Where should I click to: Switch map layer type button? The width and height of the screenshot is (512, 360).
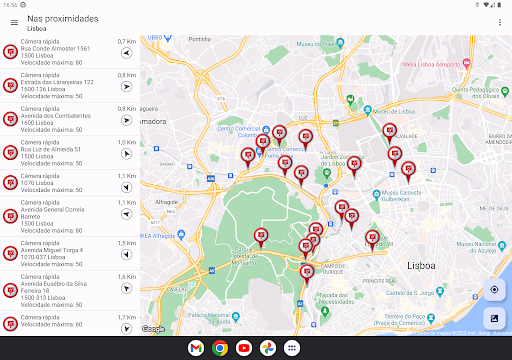click(x=494, y=318)
